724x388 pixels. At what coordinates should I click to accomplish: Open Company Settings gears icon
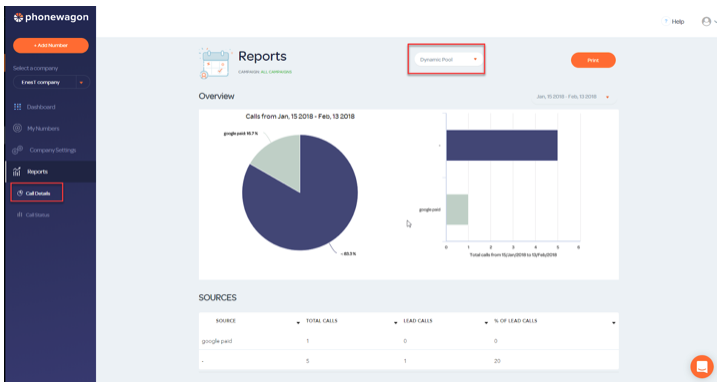(x=18, y=150)
